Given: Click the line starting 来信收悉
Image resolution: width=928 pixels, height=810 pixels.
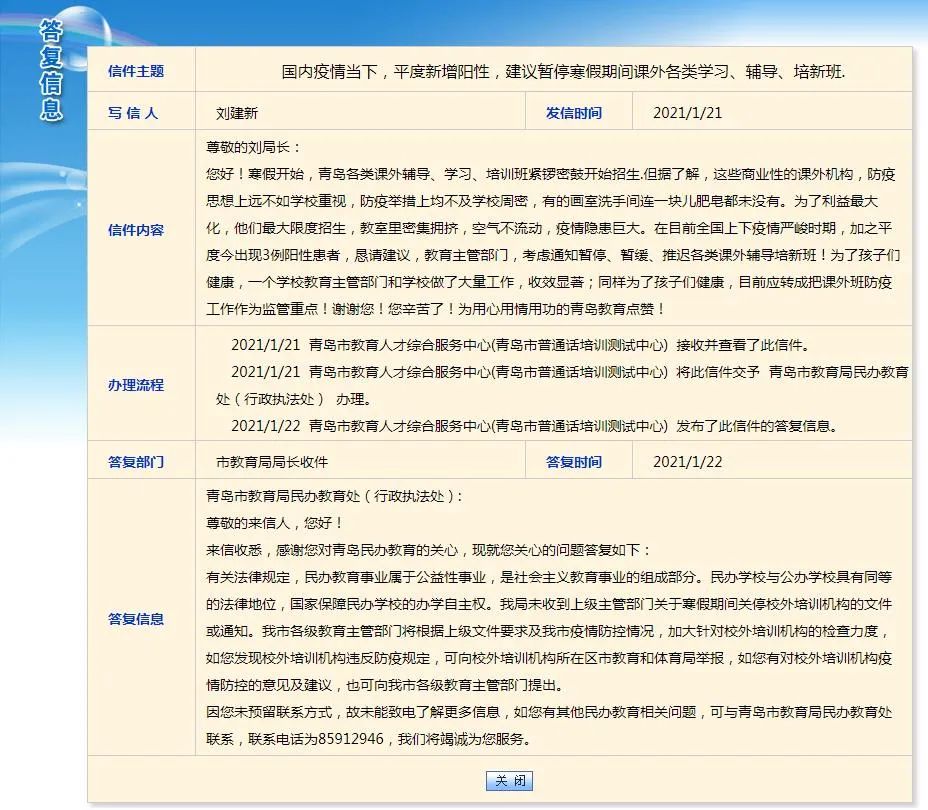Looking at the screenshot, I should coord(428,550).
